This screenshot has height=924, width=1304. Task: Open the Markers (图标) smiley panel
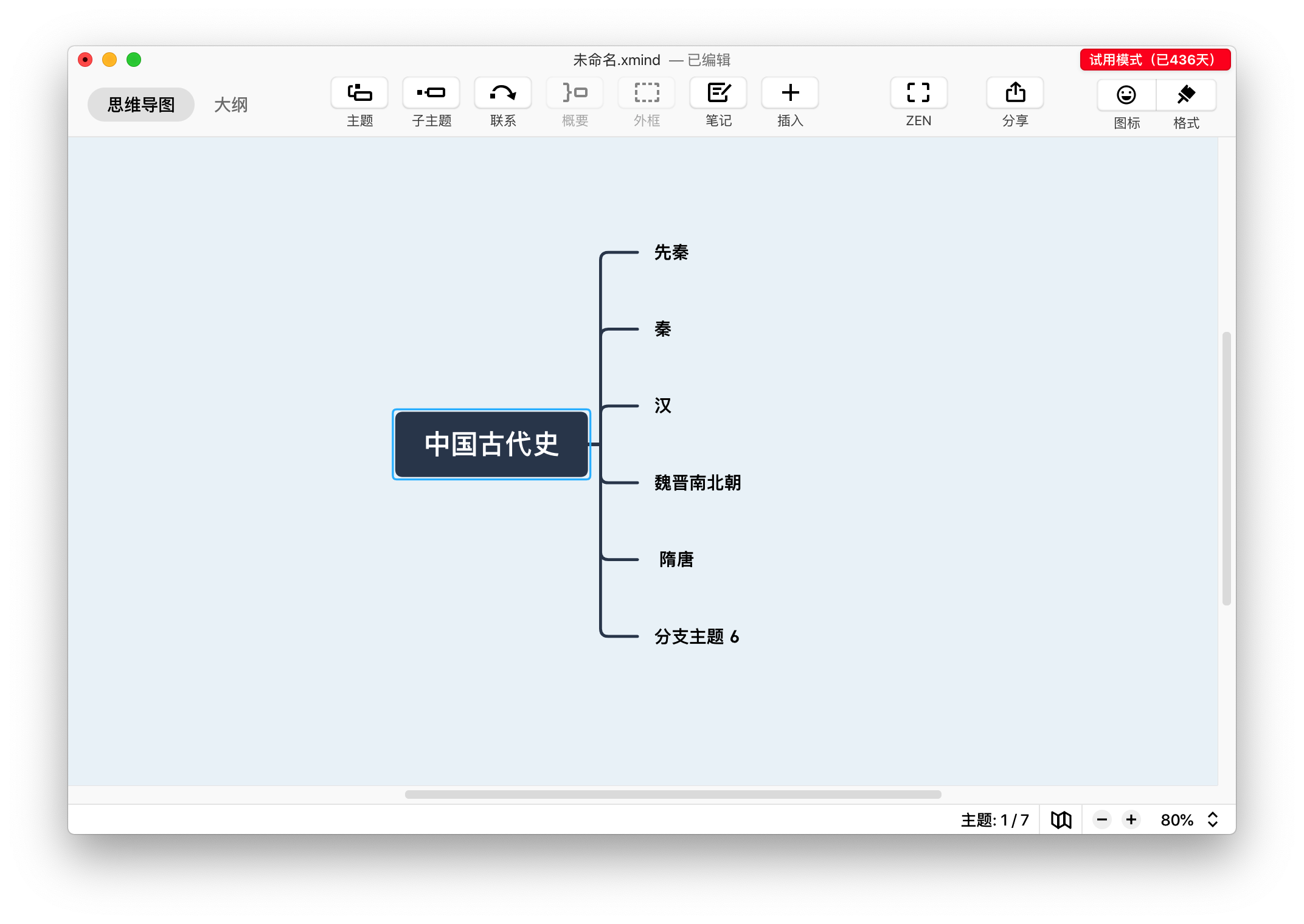click(x=1126, y=95)
